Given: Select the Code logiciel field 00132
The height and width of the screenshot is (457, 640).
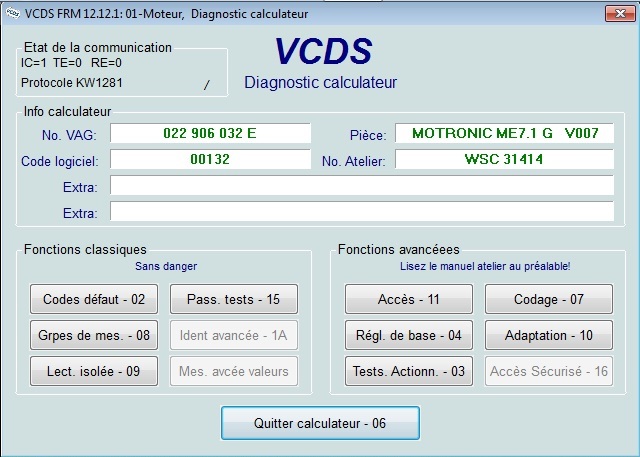Looking at the screenshot, I should tap(210, 159).
